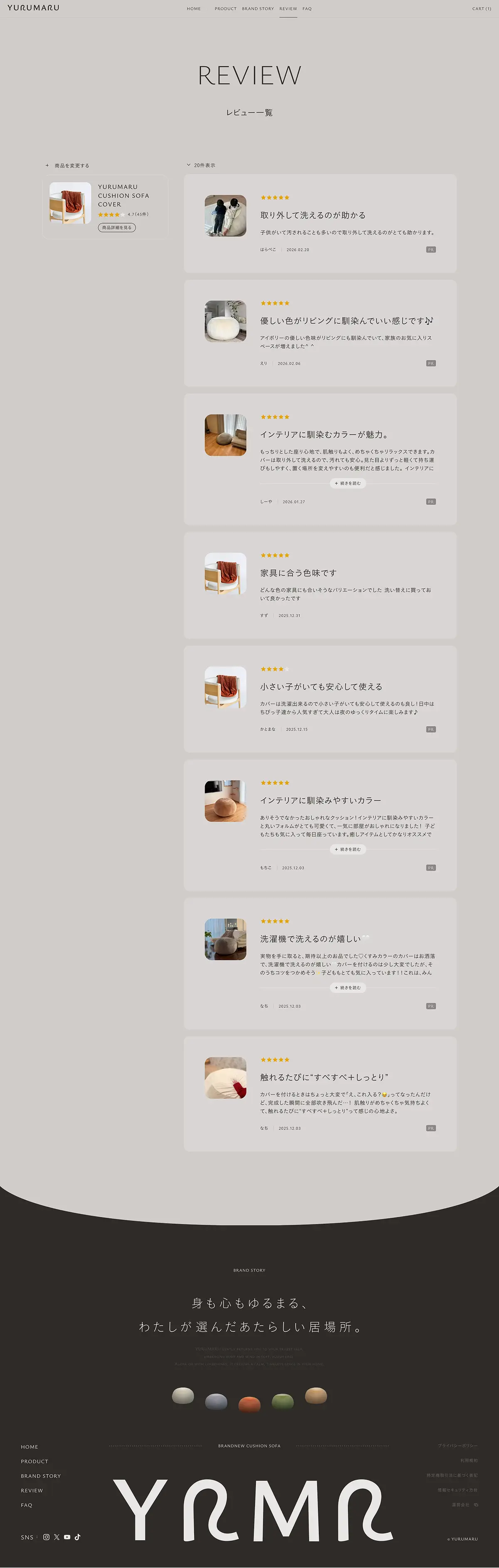Viewport: 499px width, 1568px height.
Task: Expand 続きを読む on the 洗濯機で洗えるのが嬉しい review
Action: click(x=348, y=987)
